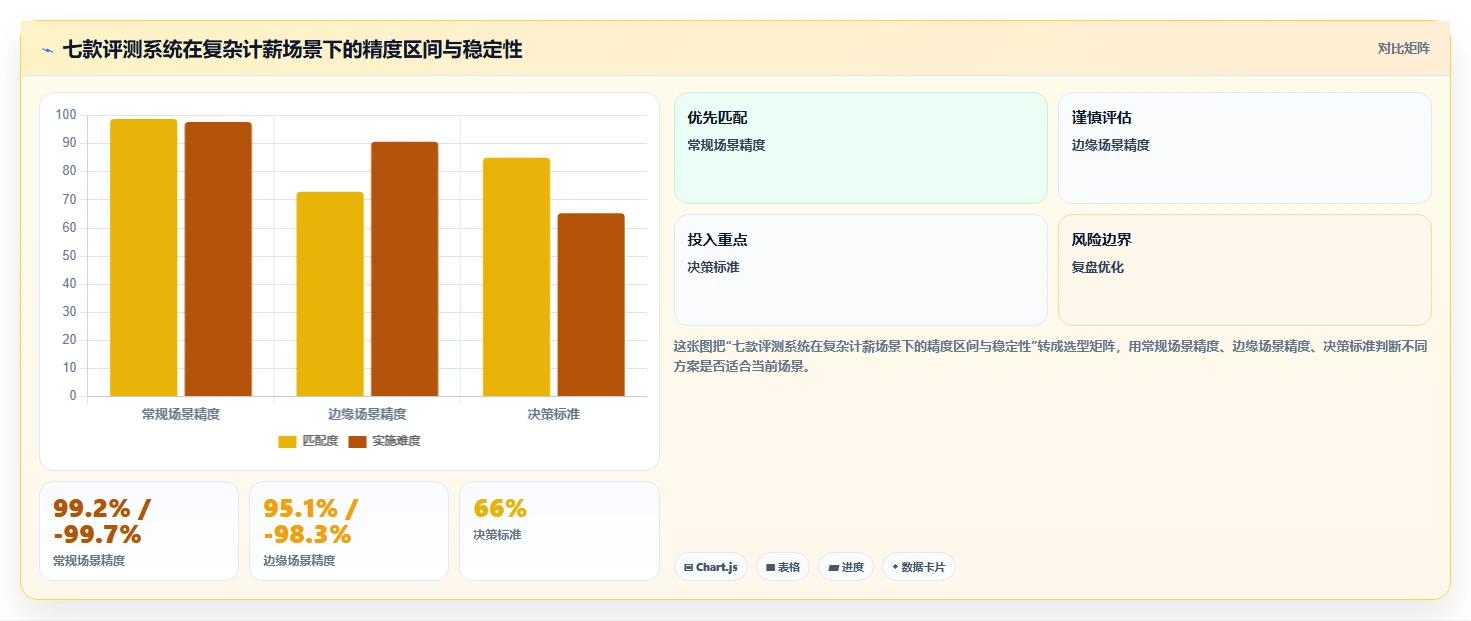The height and width of the screenshot is (621, 1471).
Task: Open the 风险边界 matrix card
Action: coord(1244,270)
